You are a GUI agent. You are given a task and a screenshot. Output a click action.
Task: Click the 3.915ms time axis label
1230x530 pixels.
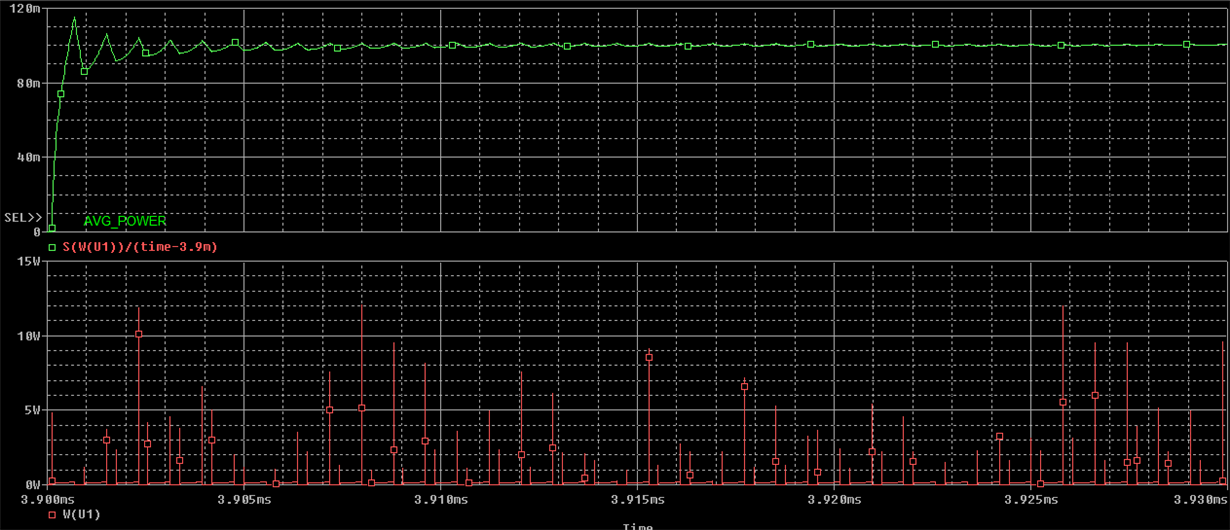(x=639, y=499)
